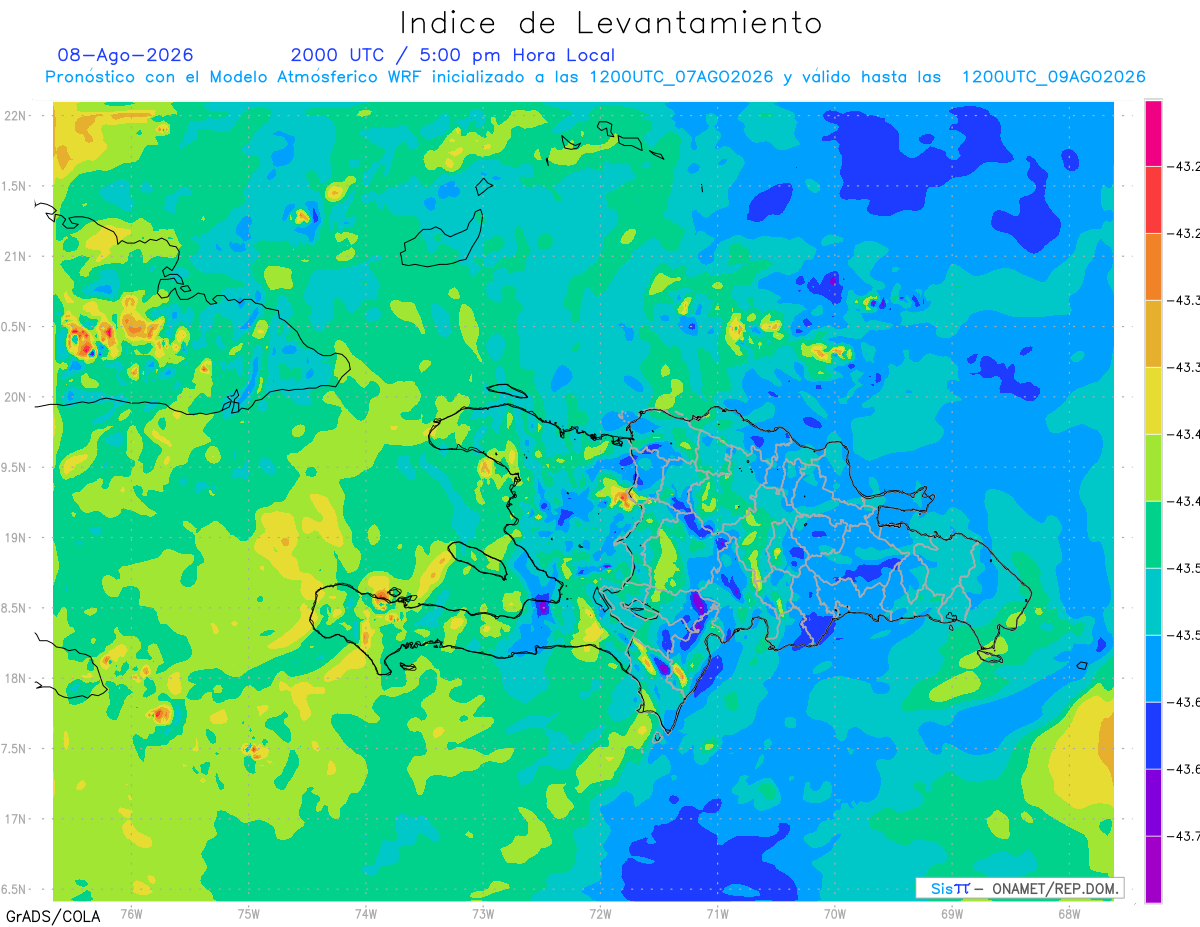Click the "70W" longitude axis label
Image resolution: width=1200 pixels, height=927 pixels.
pos(835,912)
